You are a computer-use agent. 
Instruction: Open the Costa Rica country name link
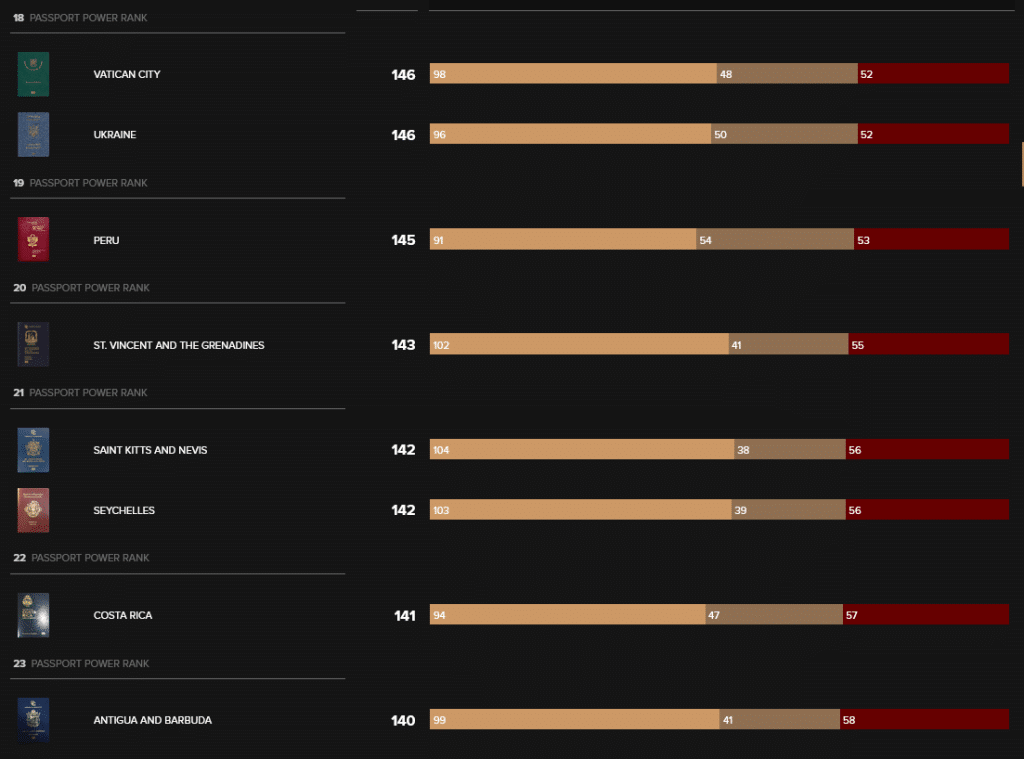coord(122,615)
